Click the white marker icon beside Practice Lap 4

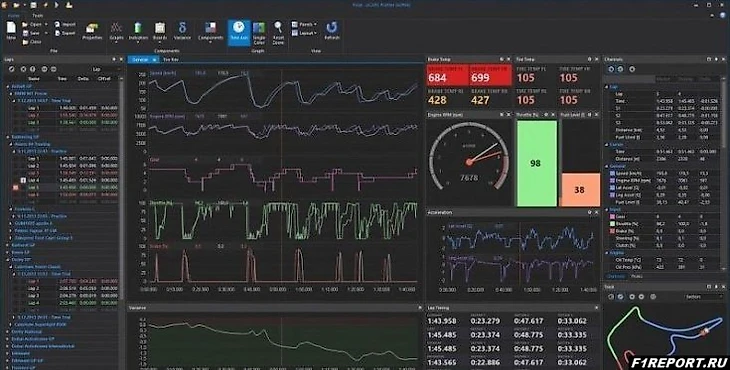click(x=23, y=180)
